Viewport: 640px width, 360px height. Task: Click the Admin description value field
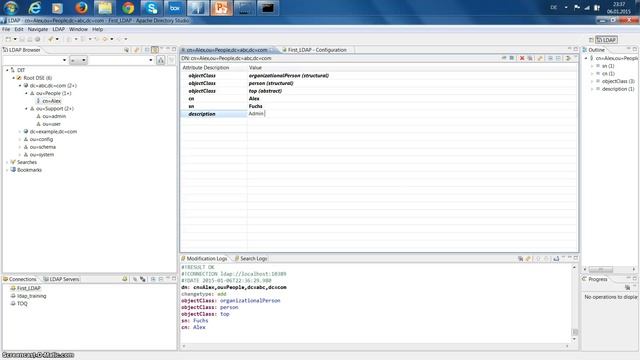(x=412, y=114)
